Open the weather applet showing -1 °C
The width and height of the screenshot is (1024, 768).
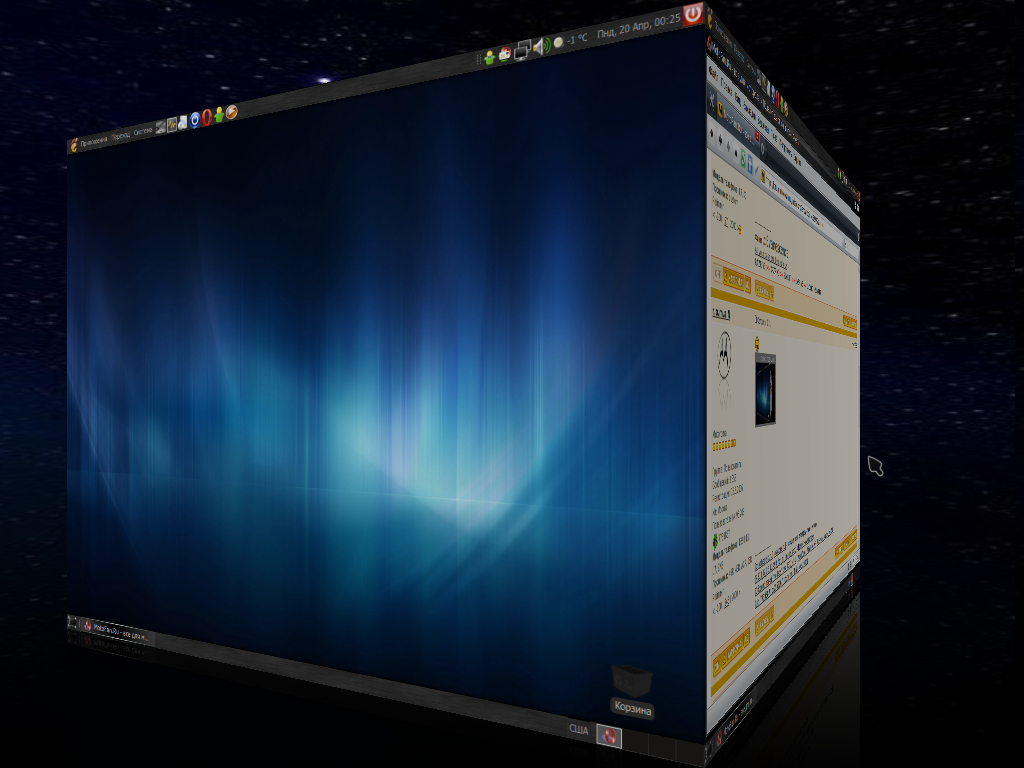point(570,40)
